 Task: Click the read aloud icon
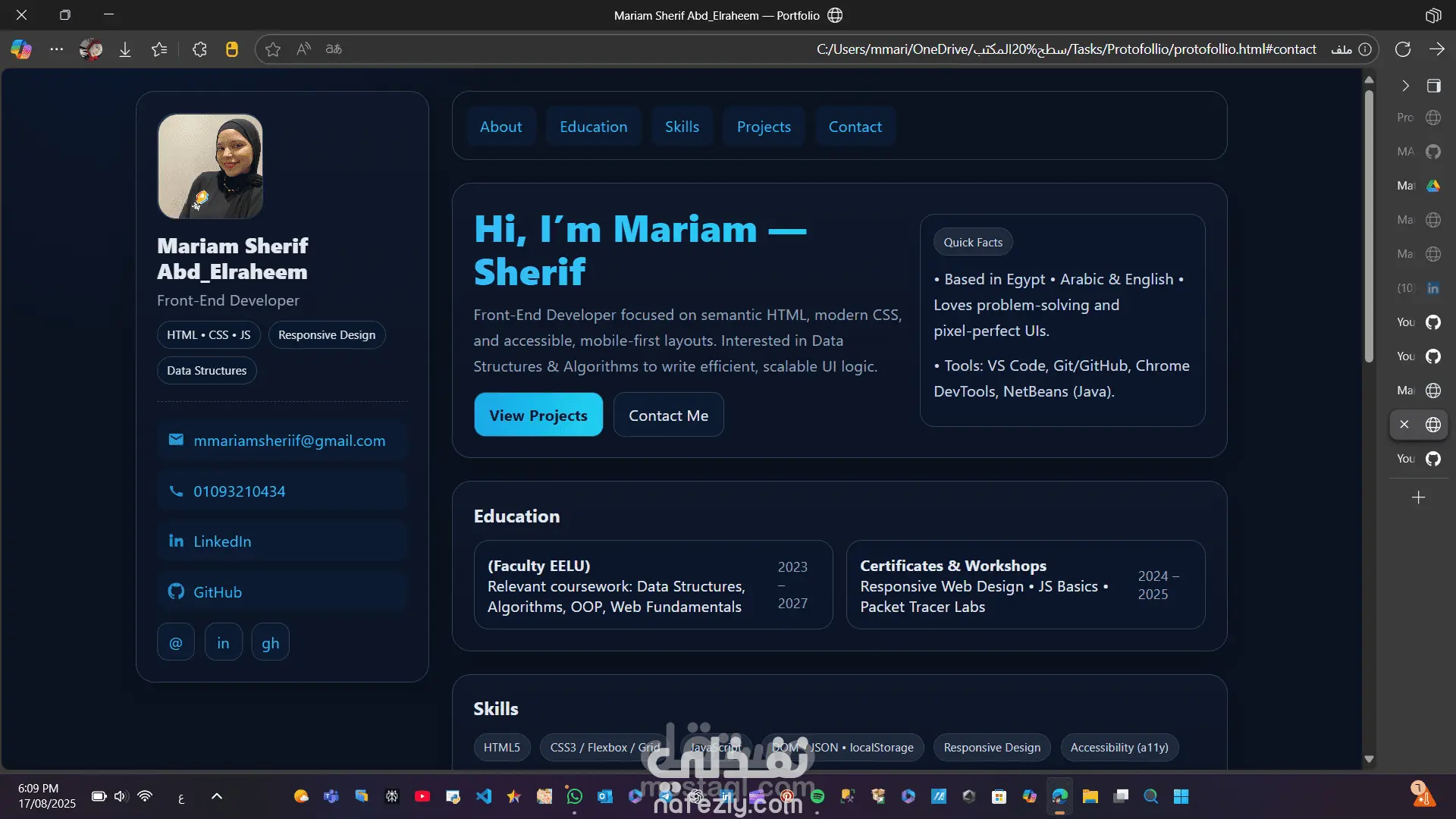click(303, 49)
